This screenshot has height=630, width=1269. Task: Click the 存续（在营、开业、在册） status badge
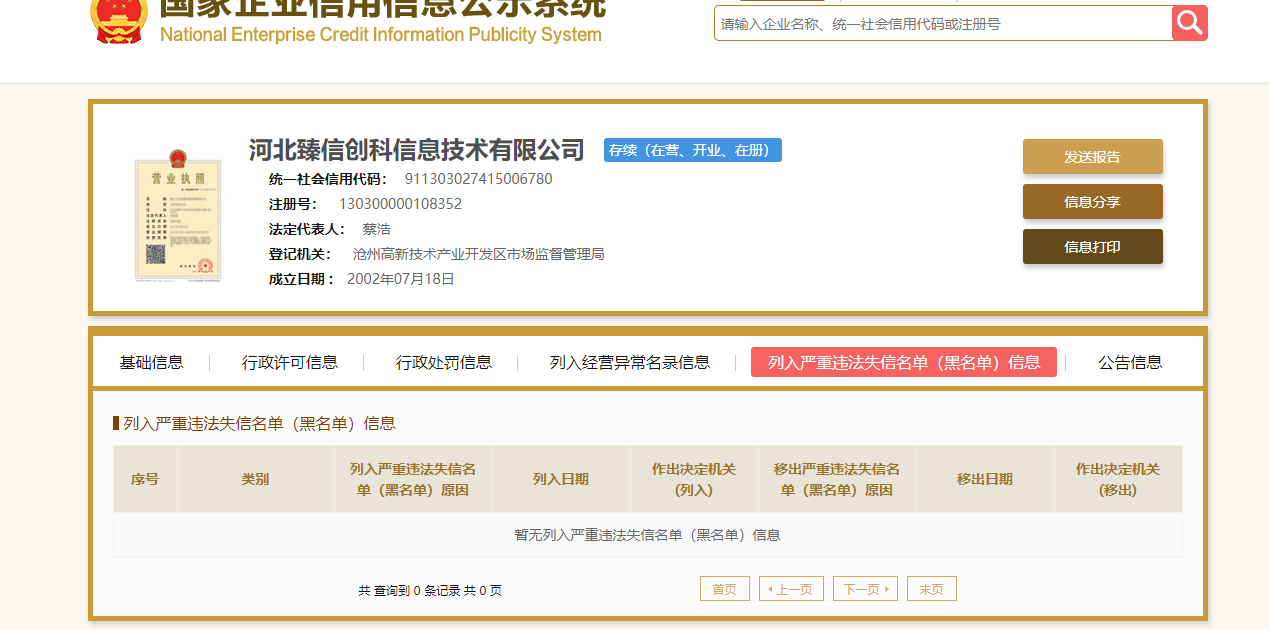coord(693,150)
